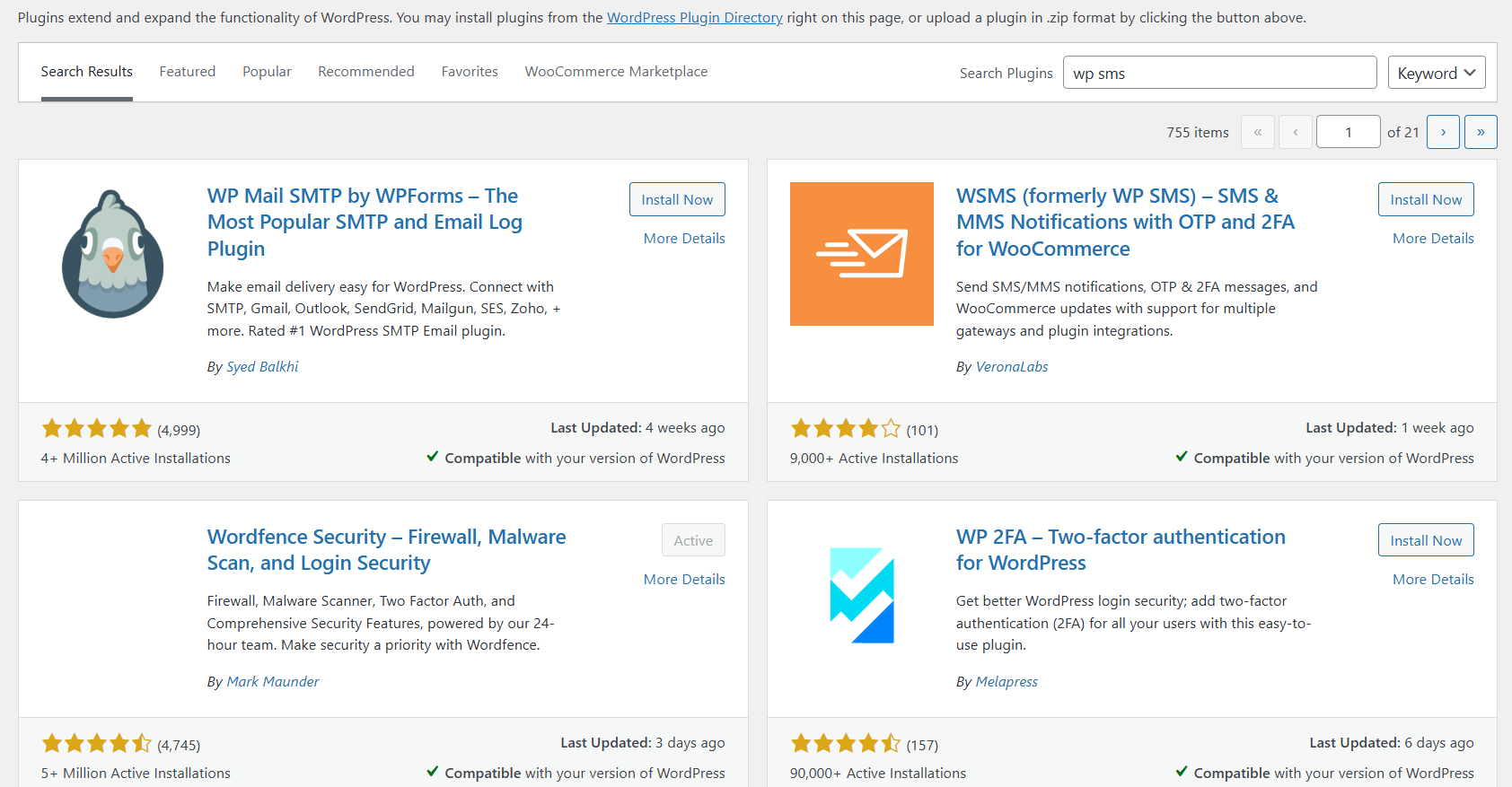The width and height of the screenshot is (1512, 787).
Task: Click the current page number field
Action: click(x=1348, y=132)
